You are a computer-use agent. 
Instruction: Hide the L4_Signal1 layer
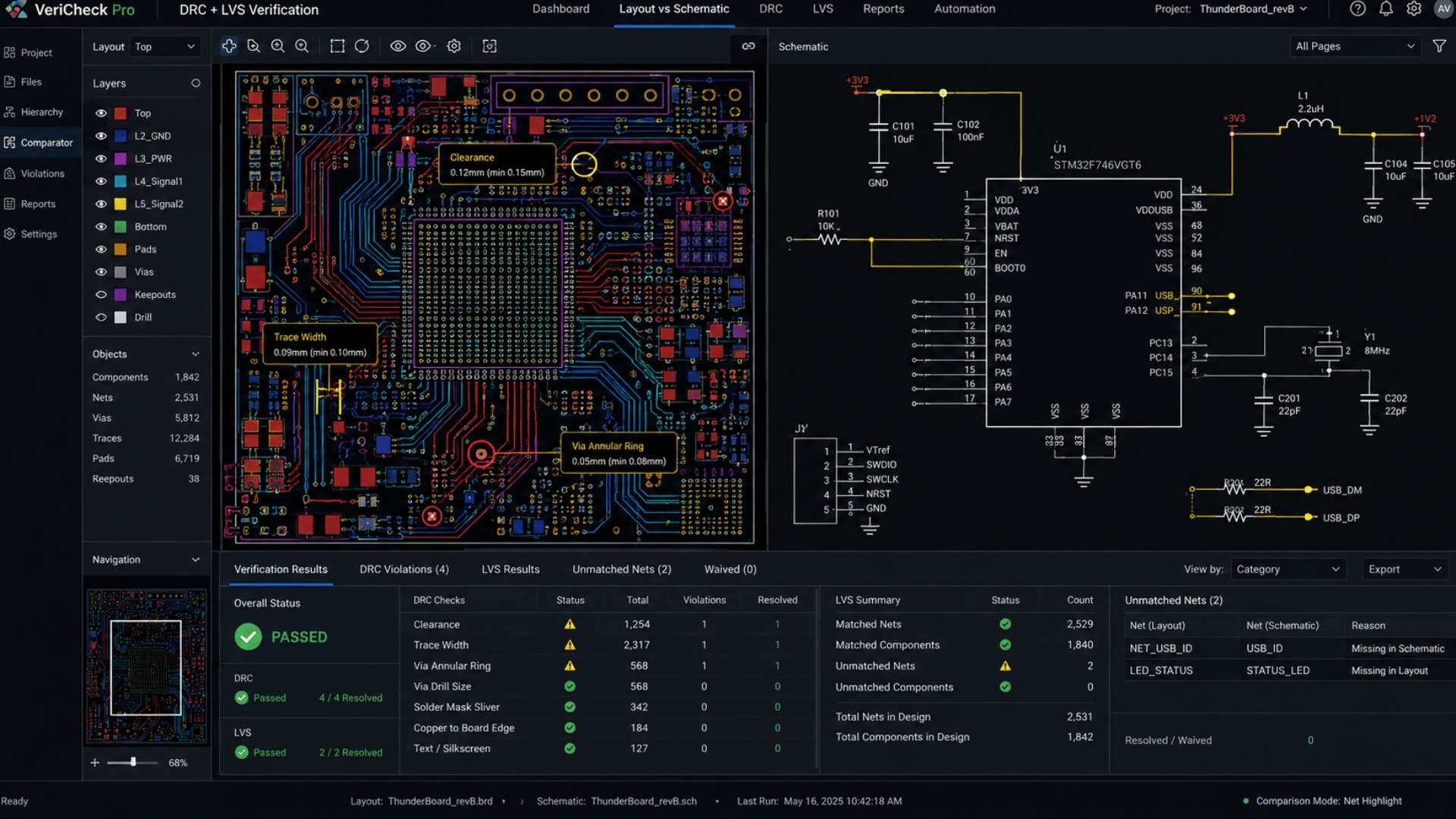coord(101,181)
